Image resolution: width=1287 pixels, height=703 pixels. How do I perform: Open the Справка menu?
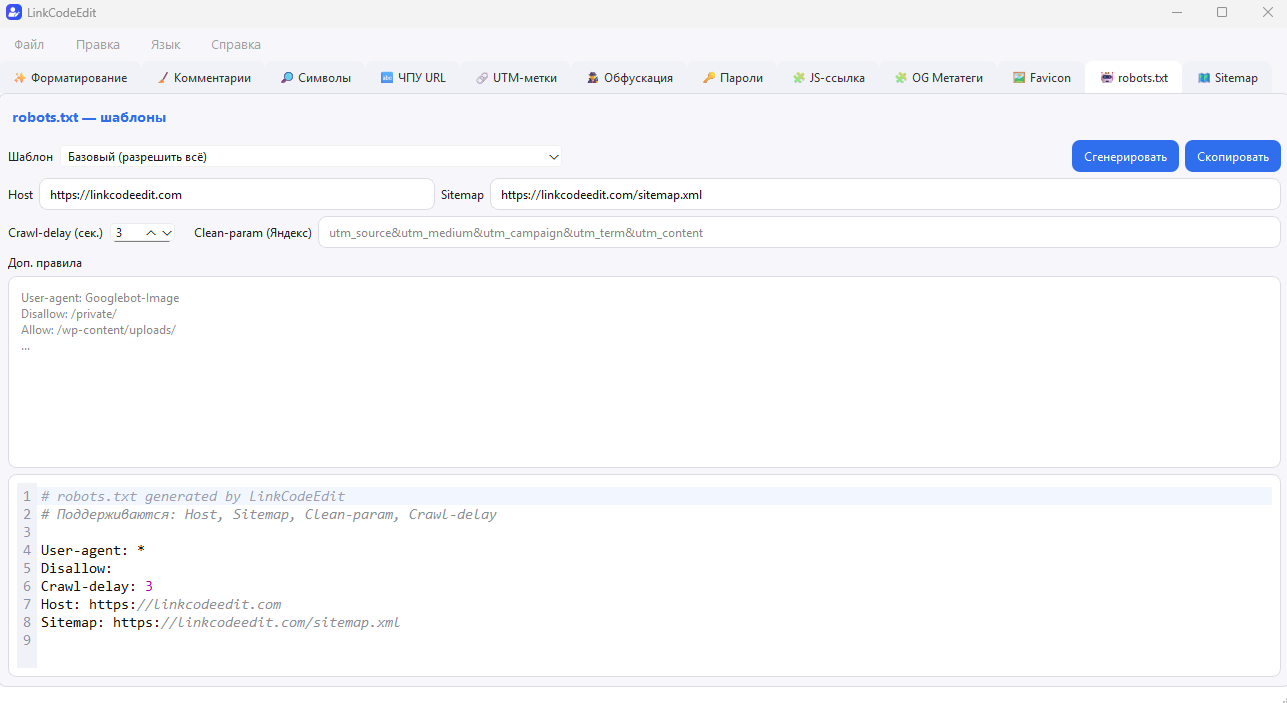(236, 45)
